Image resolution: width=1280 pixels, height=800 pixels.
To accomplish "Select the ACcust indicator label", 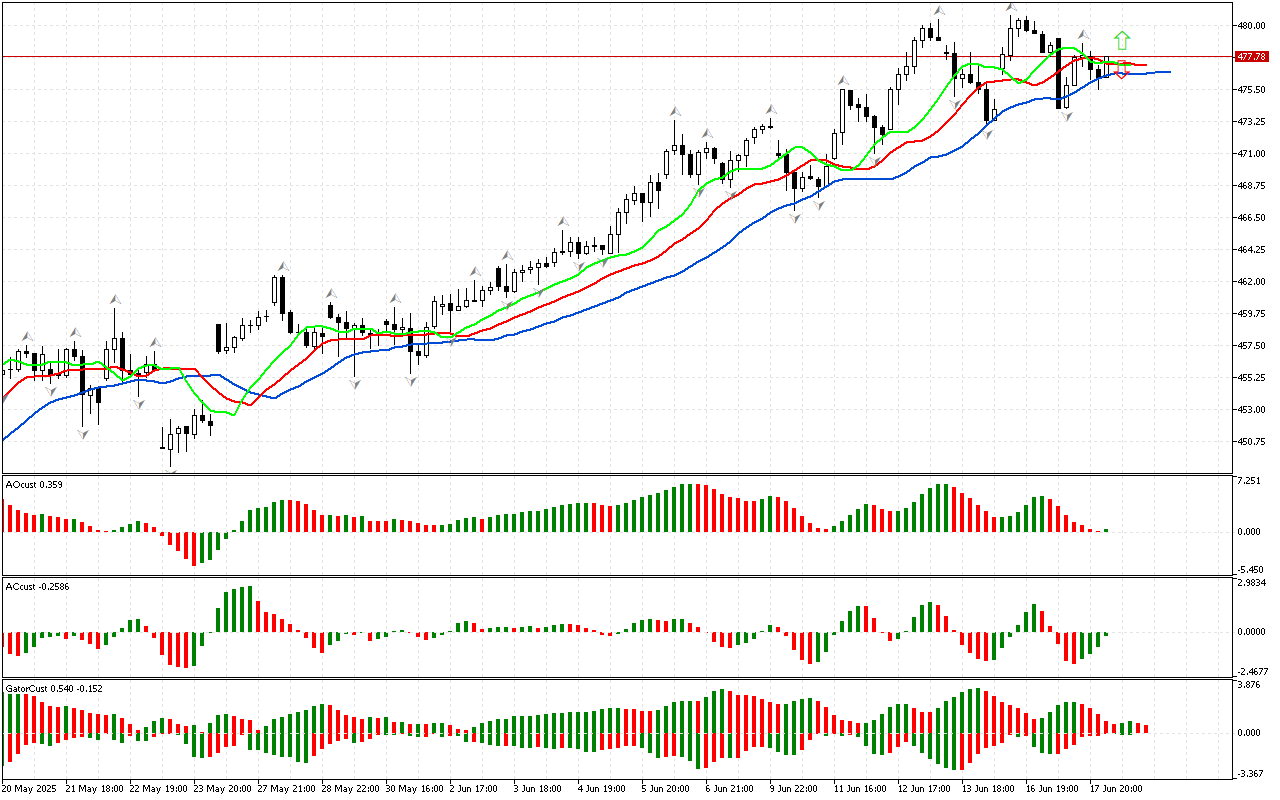I will coord(36,585).
